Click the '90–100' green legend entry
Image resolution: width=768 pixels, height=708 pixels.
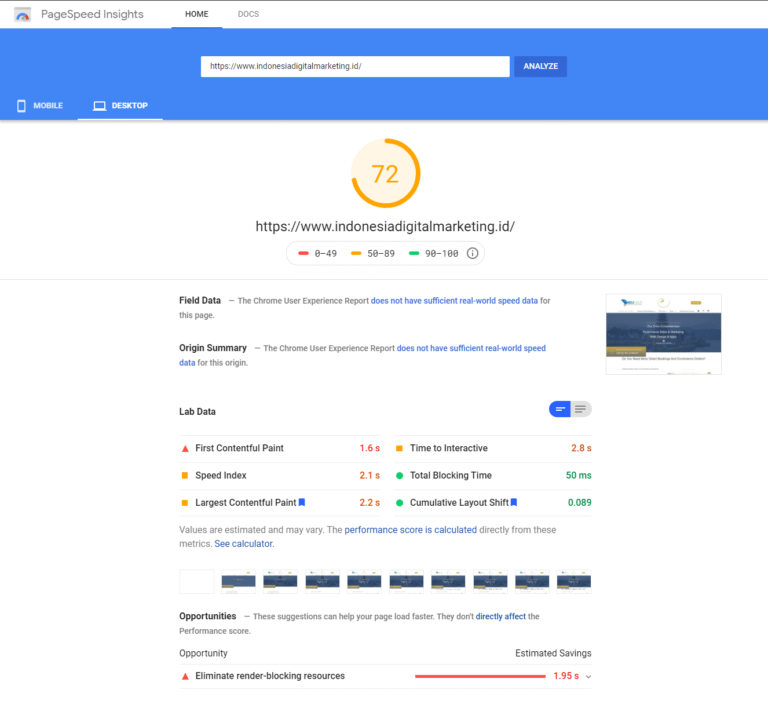(434, 254)
